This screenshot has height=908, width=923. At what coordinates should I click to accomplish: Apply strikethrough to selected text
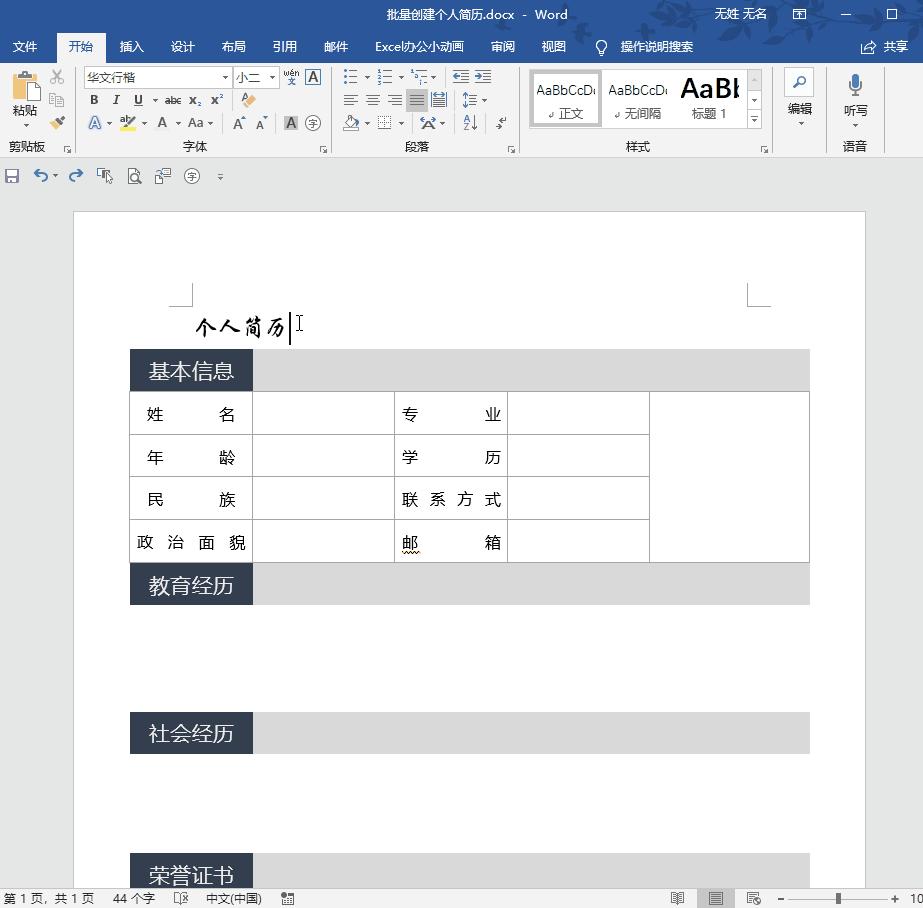pyautogui.click(x=173, y=99)
